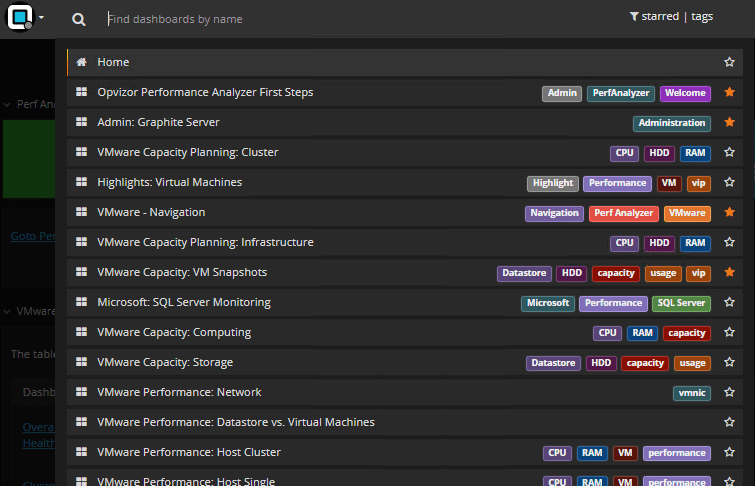Click grid icon beside Microsoft: SQL Server Monitoring
Image resolution: width=755 pixels, height=486 pixels.
pyautogui.click(x=82, y=302)
